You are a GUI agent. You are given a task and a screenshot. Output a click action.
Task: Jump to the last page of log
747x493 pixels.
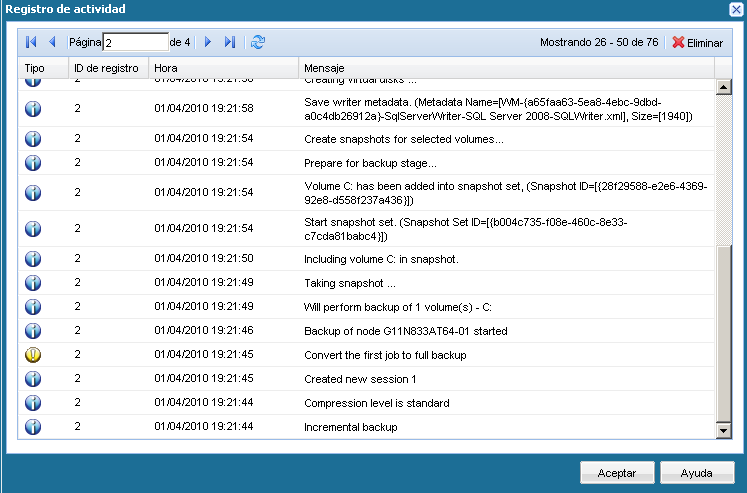[230, 42]
